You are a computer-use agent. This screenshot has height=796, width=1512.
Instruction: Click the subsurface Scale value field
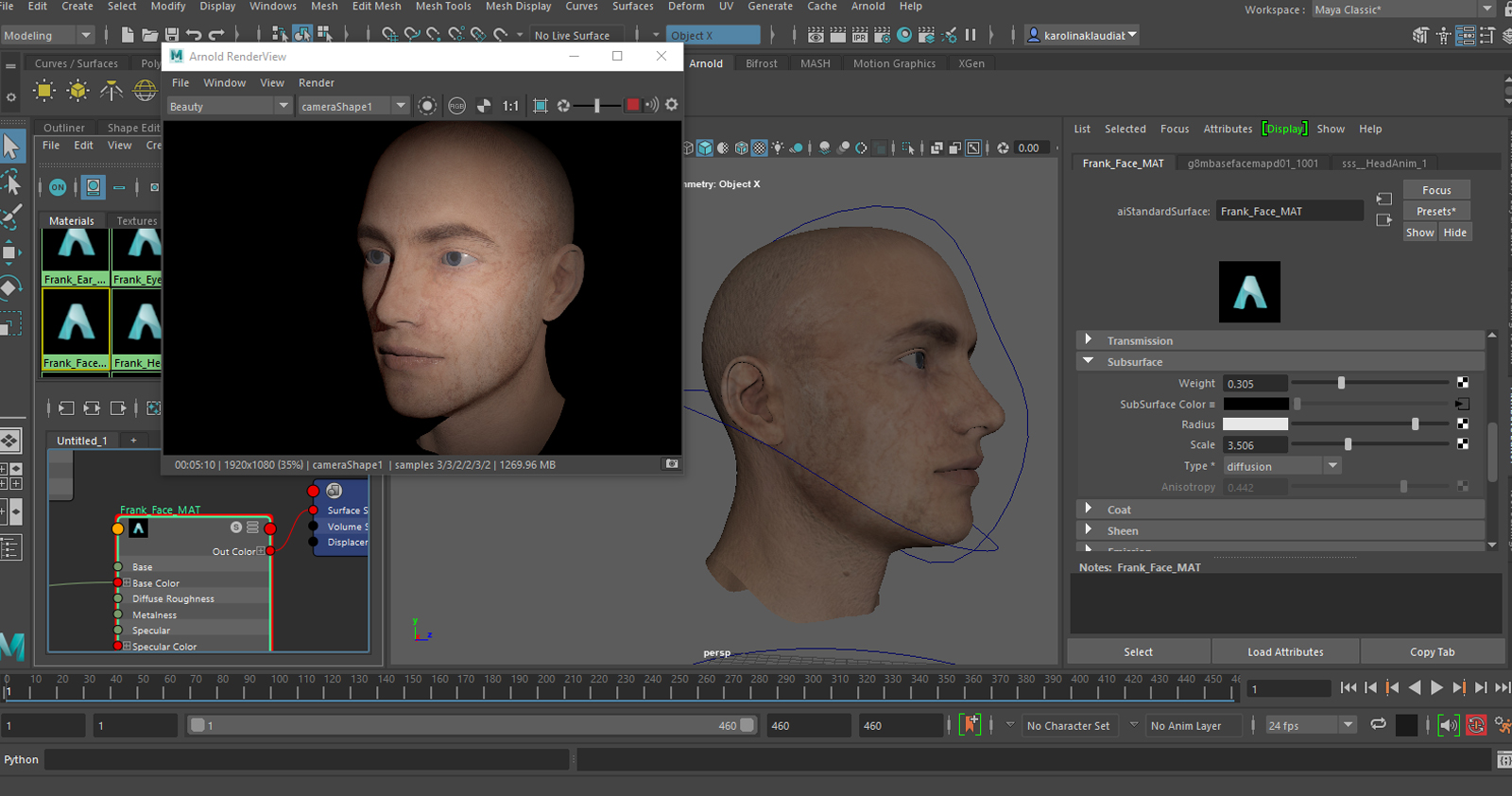pos(1255,445)
